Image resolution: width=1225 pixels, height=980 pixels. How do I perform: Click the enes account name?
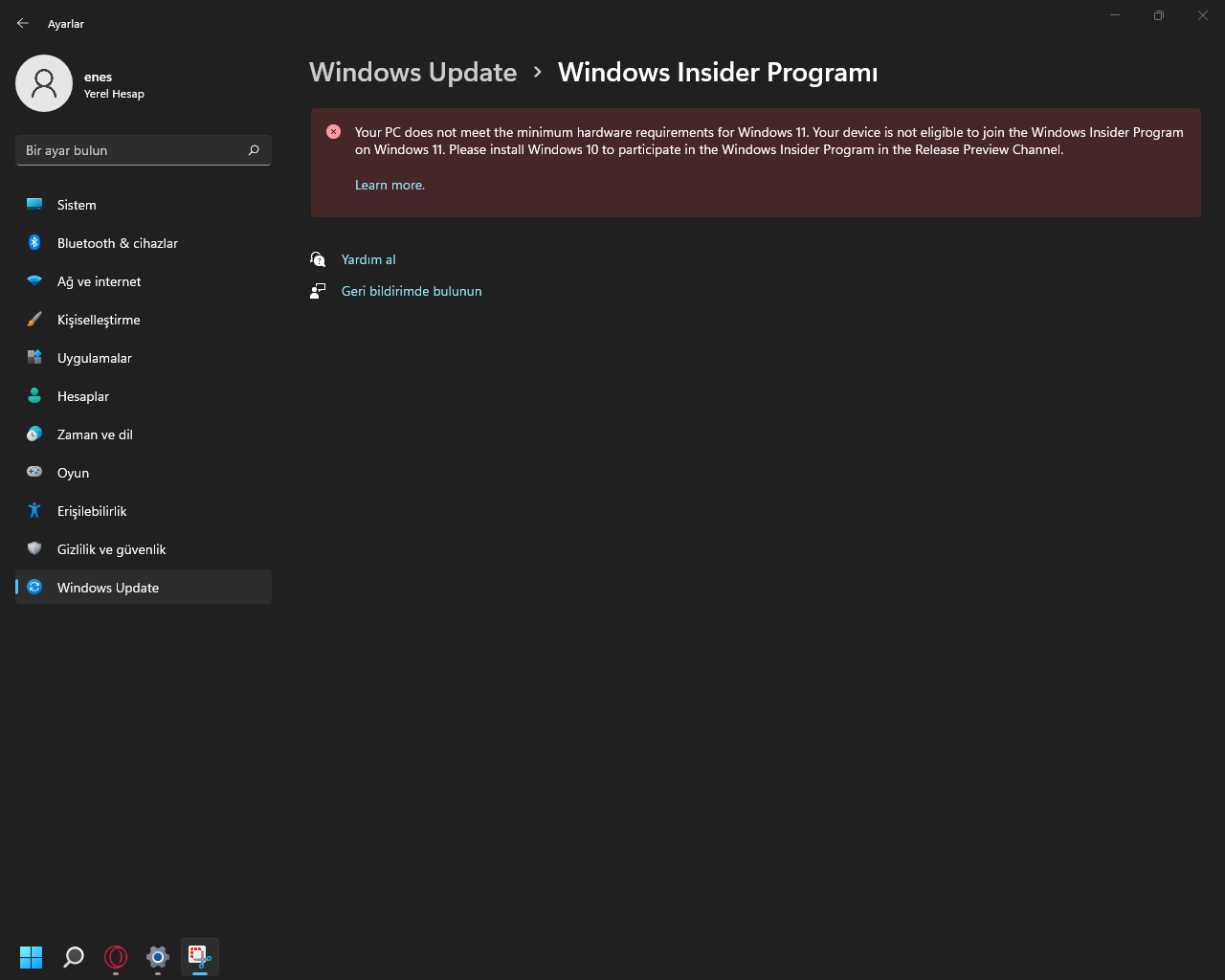coord(98,77)
